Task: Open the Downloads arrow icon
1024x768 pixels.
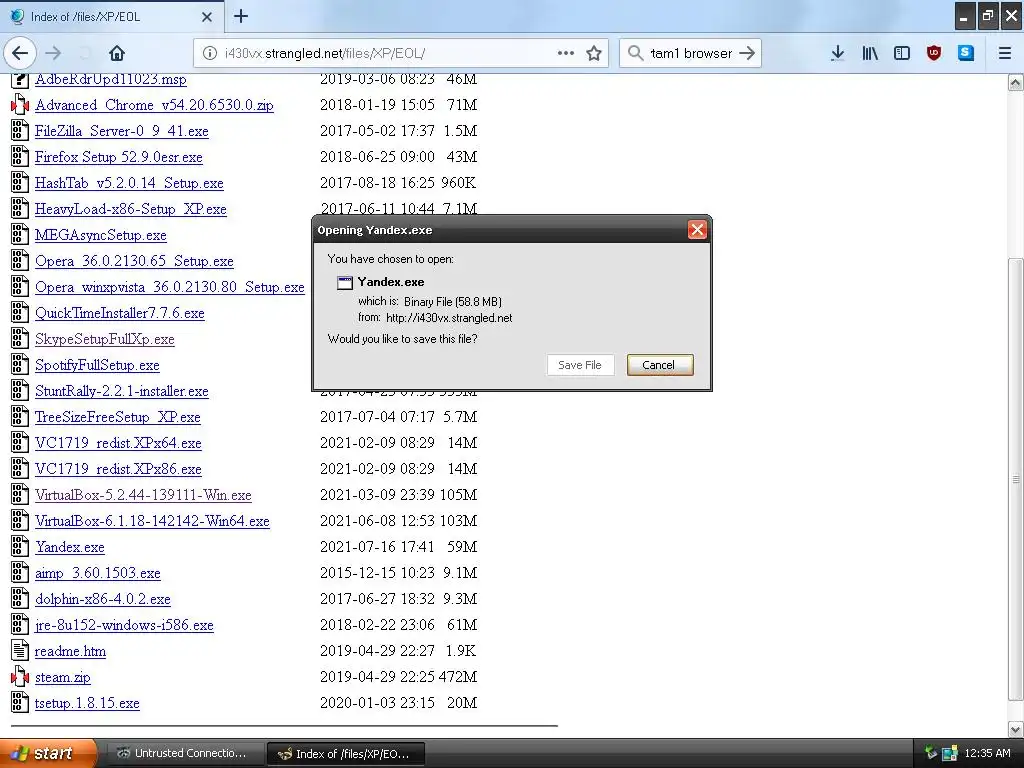Action: (837, 54)
